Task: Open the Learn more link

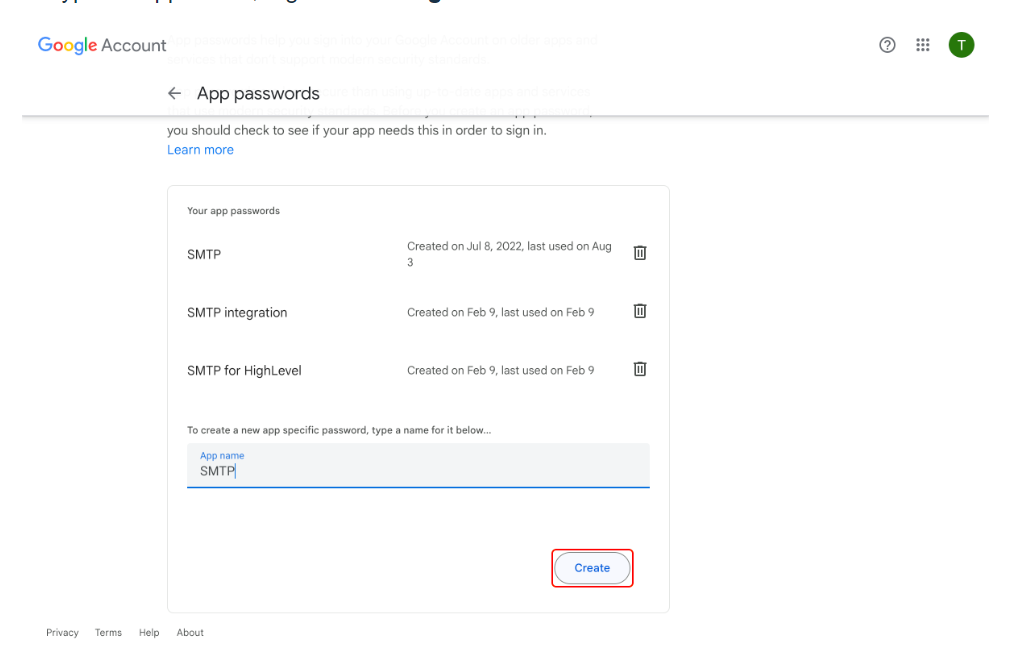Action: click(200, 150)
